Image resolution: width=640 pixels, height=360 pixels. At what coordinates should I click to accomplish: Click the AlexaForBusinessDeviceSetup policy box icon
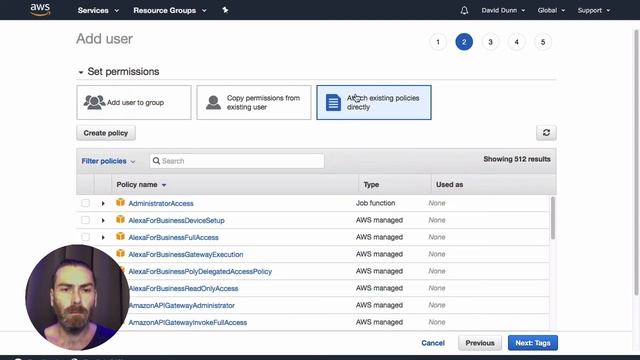(120, 220)
